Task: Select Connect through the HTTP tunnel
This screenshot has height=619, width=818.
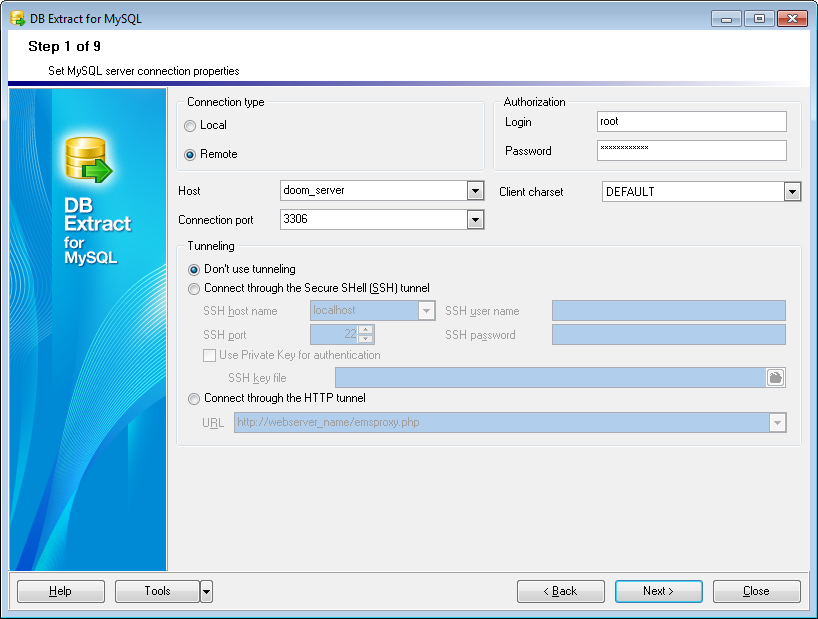Action: tap(194, 398)
